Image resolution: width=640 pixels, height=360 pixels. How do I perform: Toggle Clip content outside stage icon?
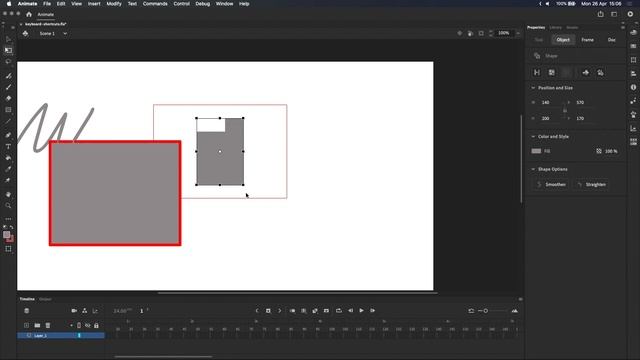481,33
